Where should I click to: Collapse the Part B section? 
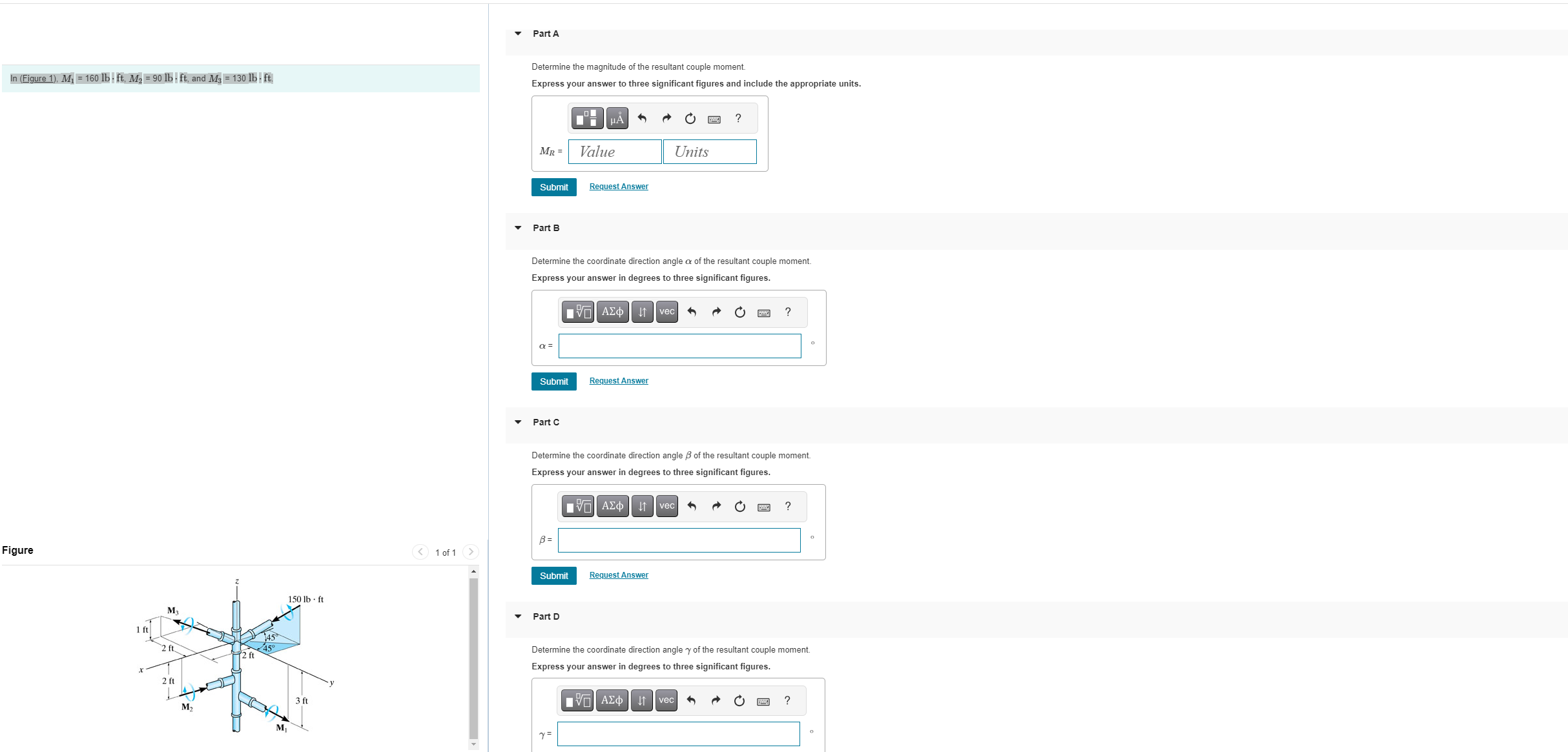point(518,228)
